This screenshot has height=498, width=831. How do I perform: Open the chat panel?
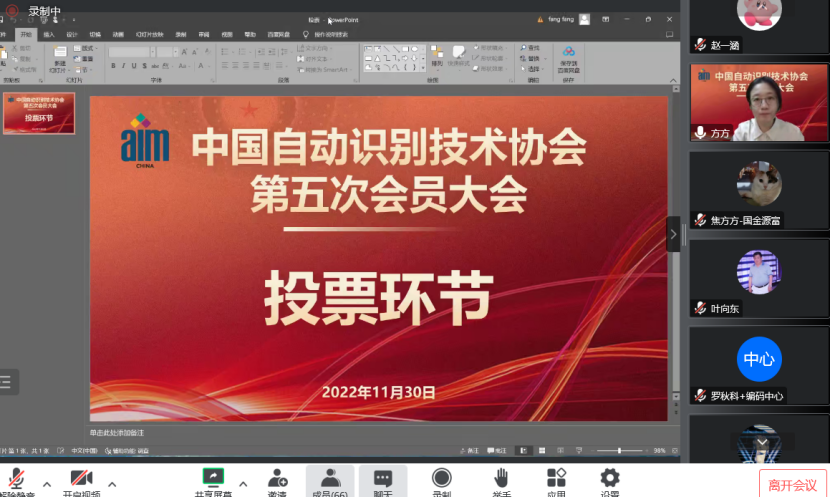point(383,481)
